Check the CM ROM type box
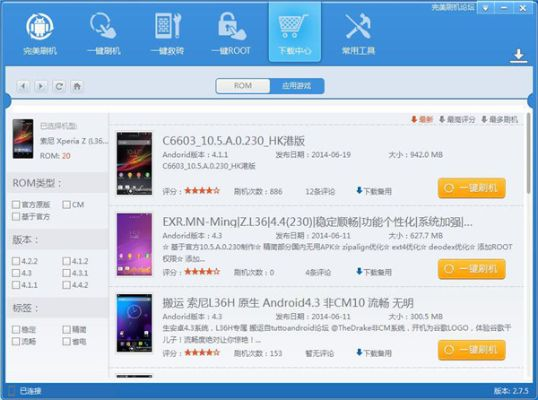Viewport: 538px width, 400px height. [67, 205]
